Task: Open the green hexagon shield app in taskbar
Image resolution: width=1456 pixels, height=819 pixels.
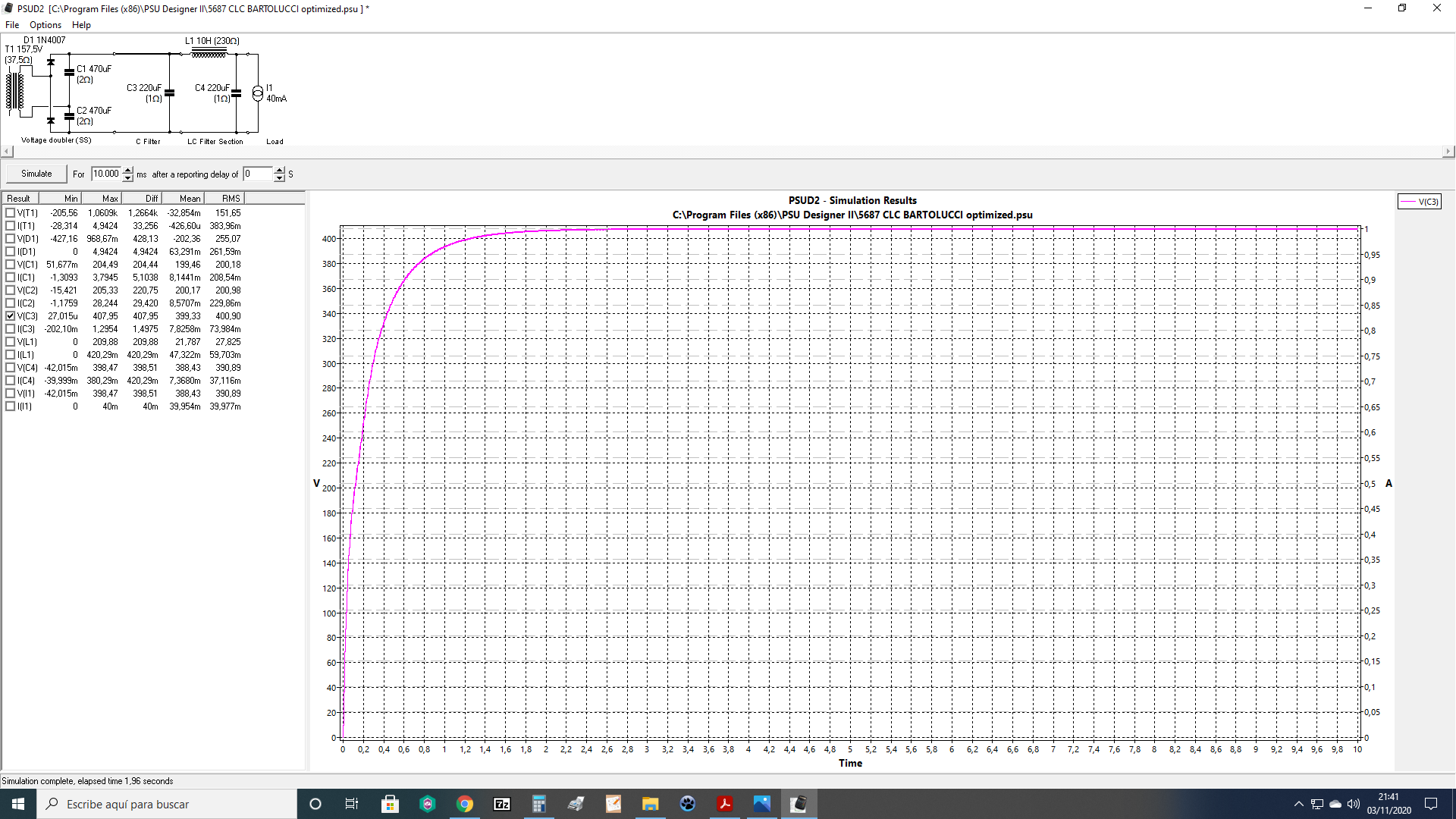Action: (428, 804)
